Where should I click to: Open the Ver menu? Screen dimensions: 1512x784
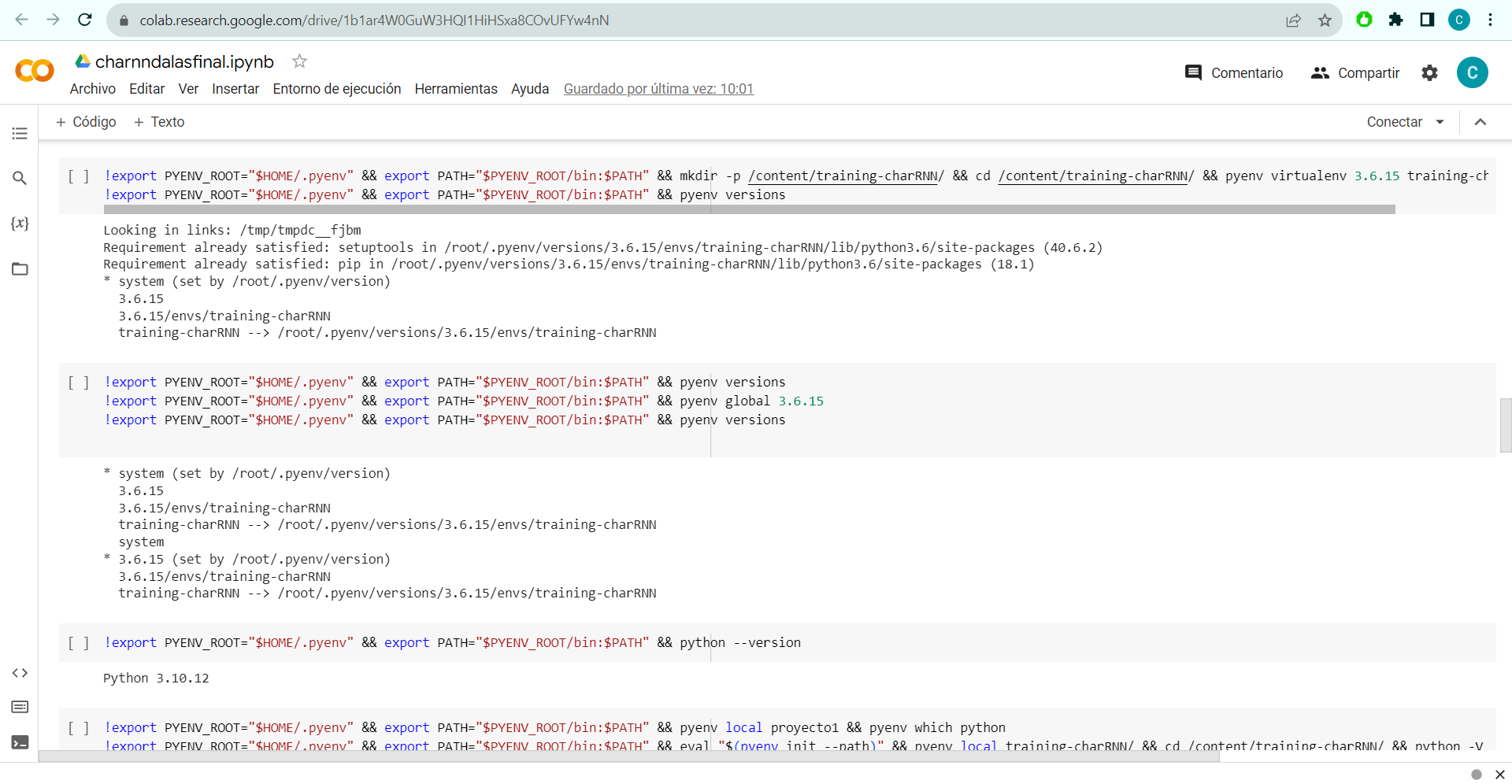[188, 89]
